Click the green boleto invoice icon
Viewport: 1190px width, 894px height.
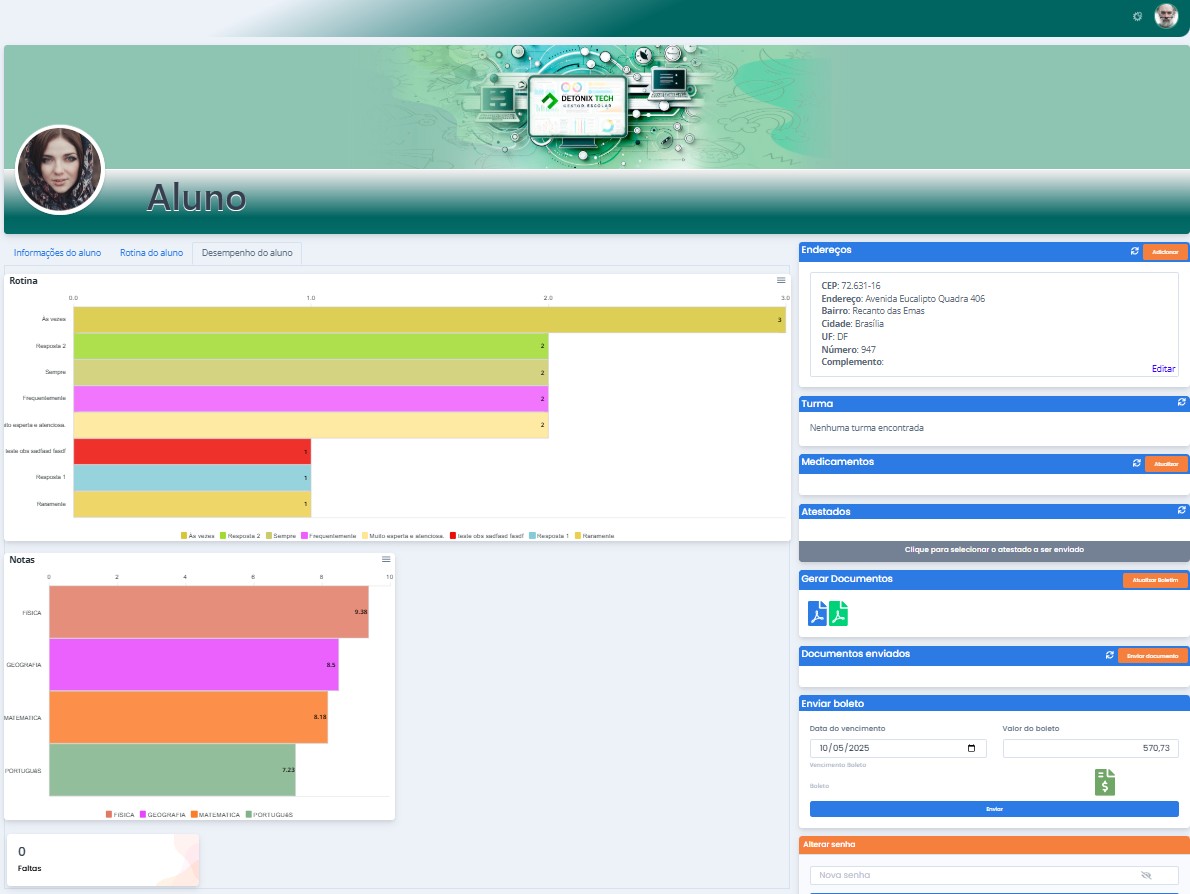click(1105, 782)
